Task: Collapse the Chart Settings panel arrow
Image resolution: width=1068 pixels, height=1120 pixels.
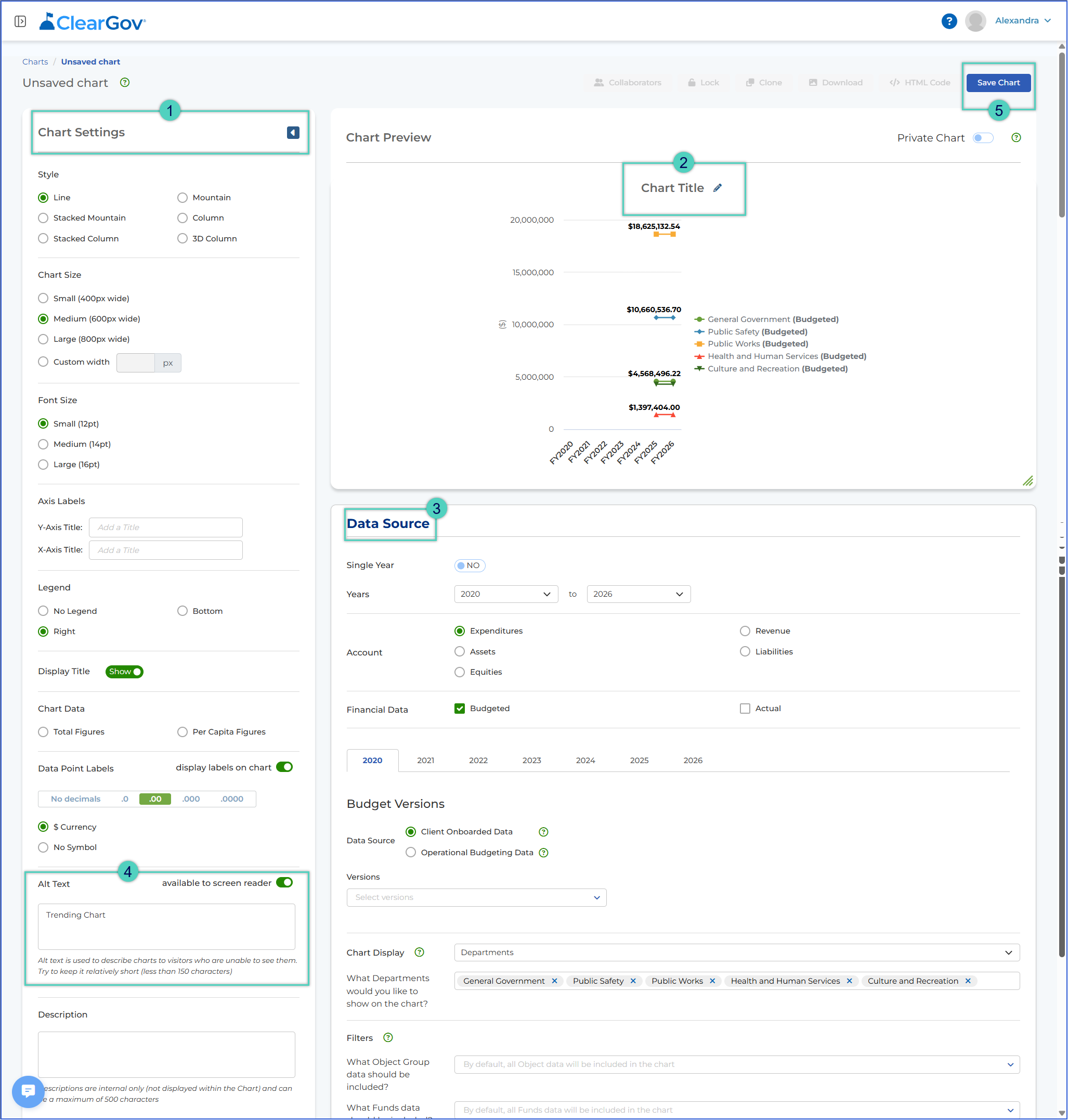Action: click(293, 133)
